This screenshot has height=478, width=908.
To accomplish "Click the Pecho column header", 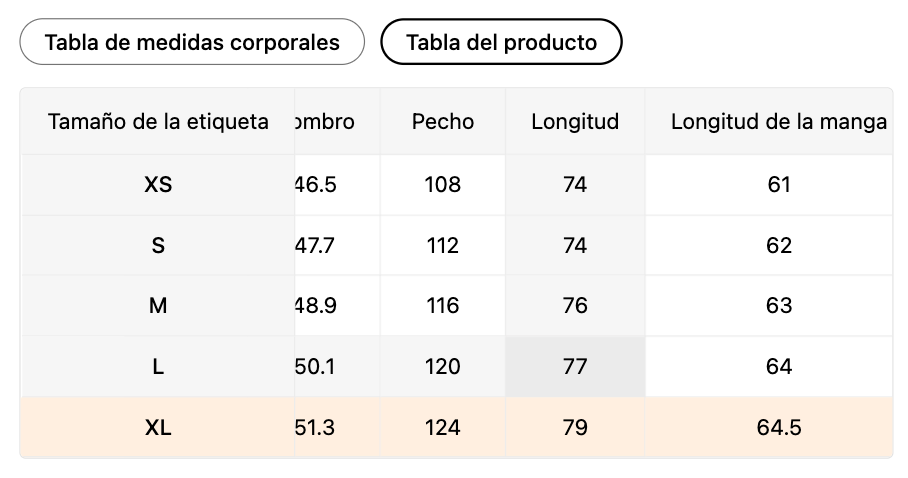I will (443, 122).
